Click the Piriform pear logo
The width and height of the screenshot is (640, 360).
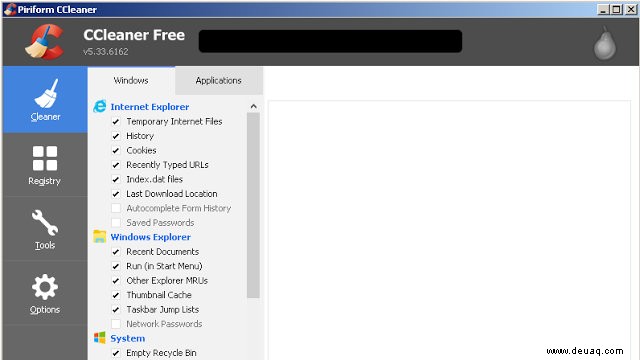[605, 43]
